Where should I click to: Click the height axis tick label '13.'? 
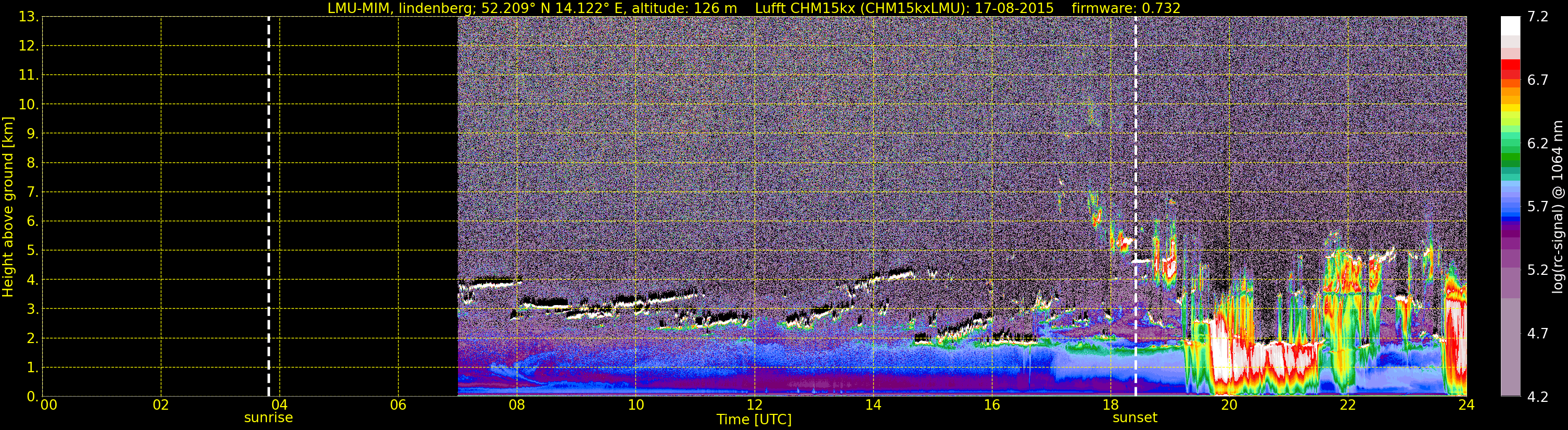point(29,17)
